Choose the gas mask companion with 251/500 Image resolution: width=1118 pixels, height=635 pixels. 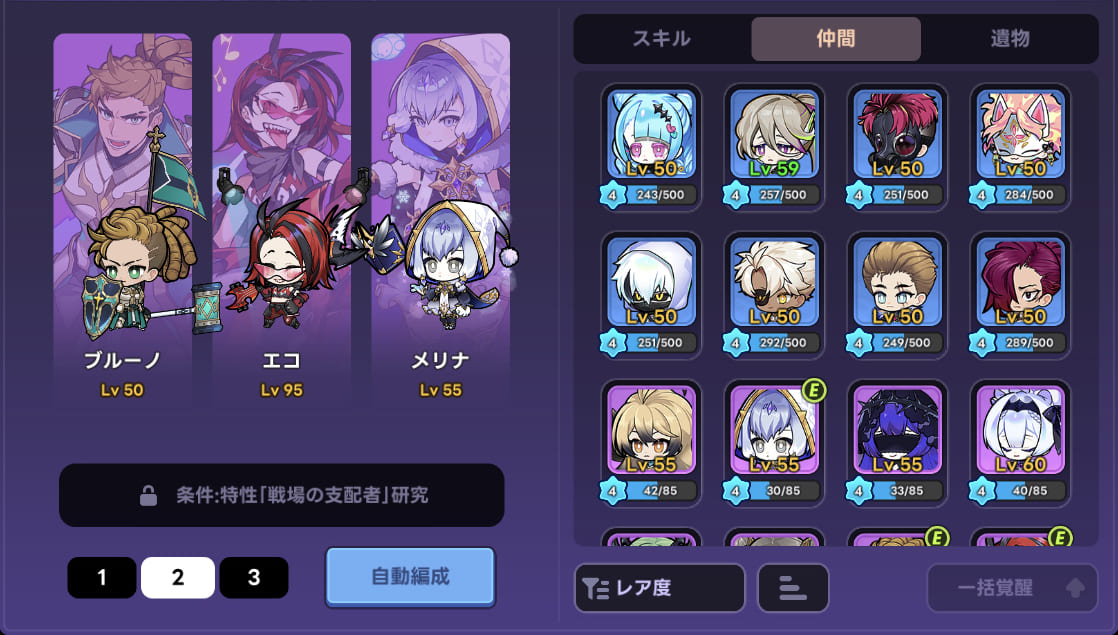[x=898, y=148]
